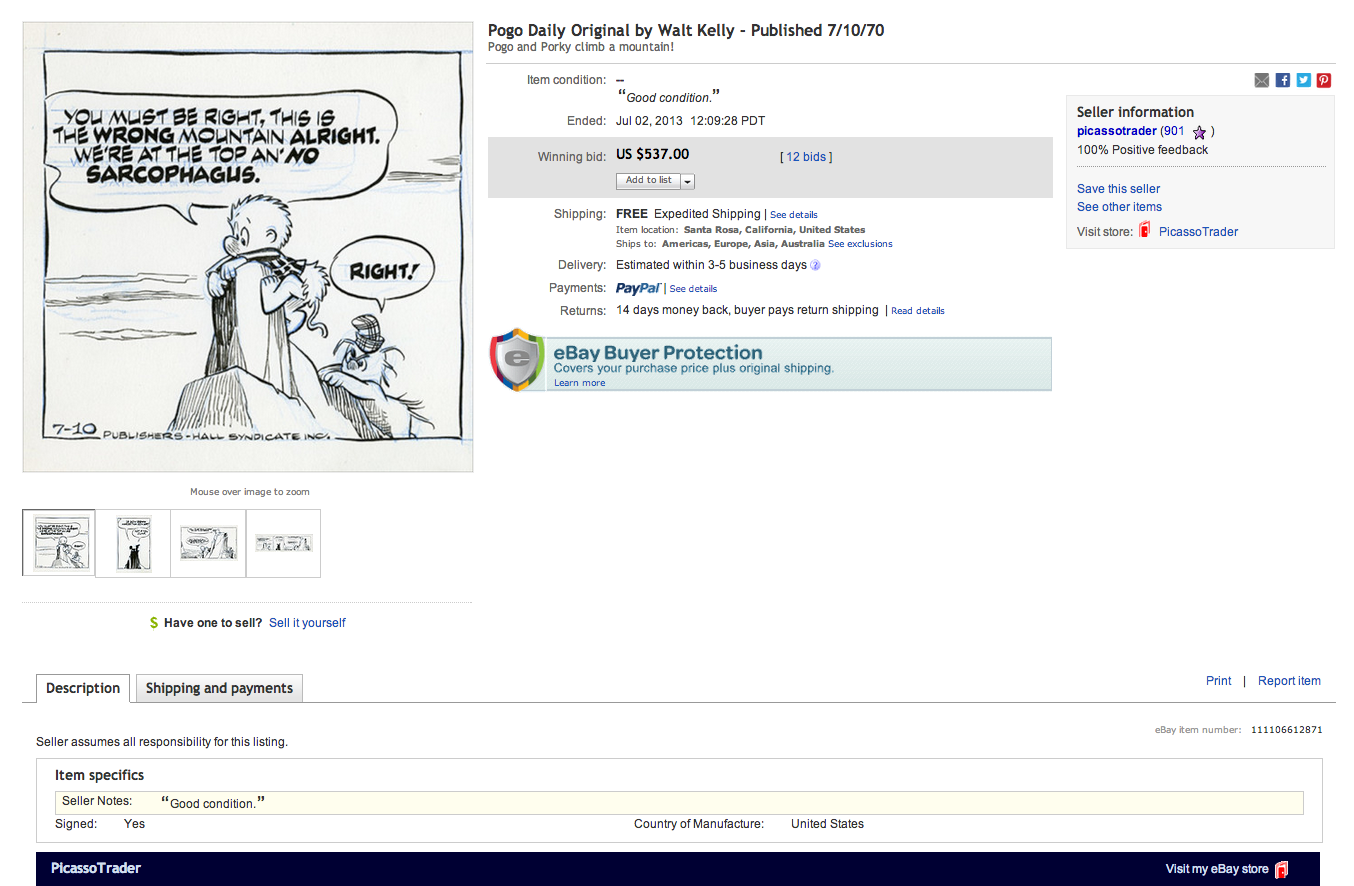
Task: Click the winning bid US $537.00
Action: [x=652, y=154]
